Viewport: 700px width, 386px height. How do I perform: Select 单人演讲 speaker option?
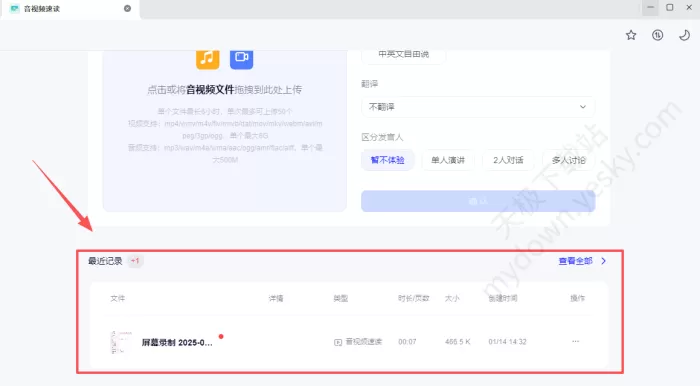pyautogui.click(x=448, y=160)
